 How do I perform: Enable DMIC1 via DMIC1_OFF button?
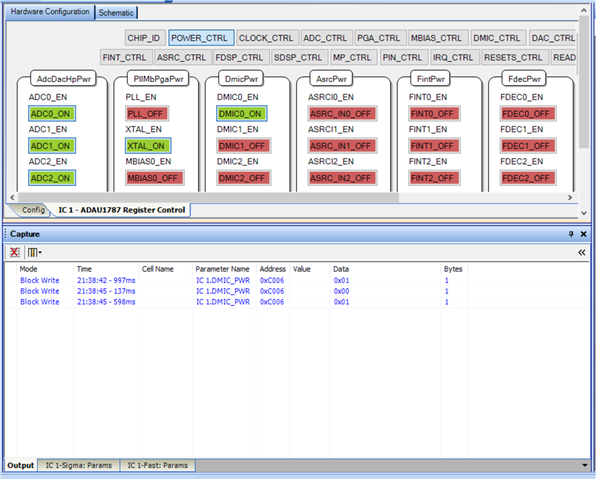click(243, 146)
